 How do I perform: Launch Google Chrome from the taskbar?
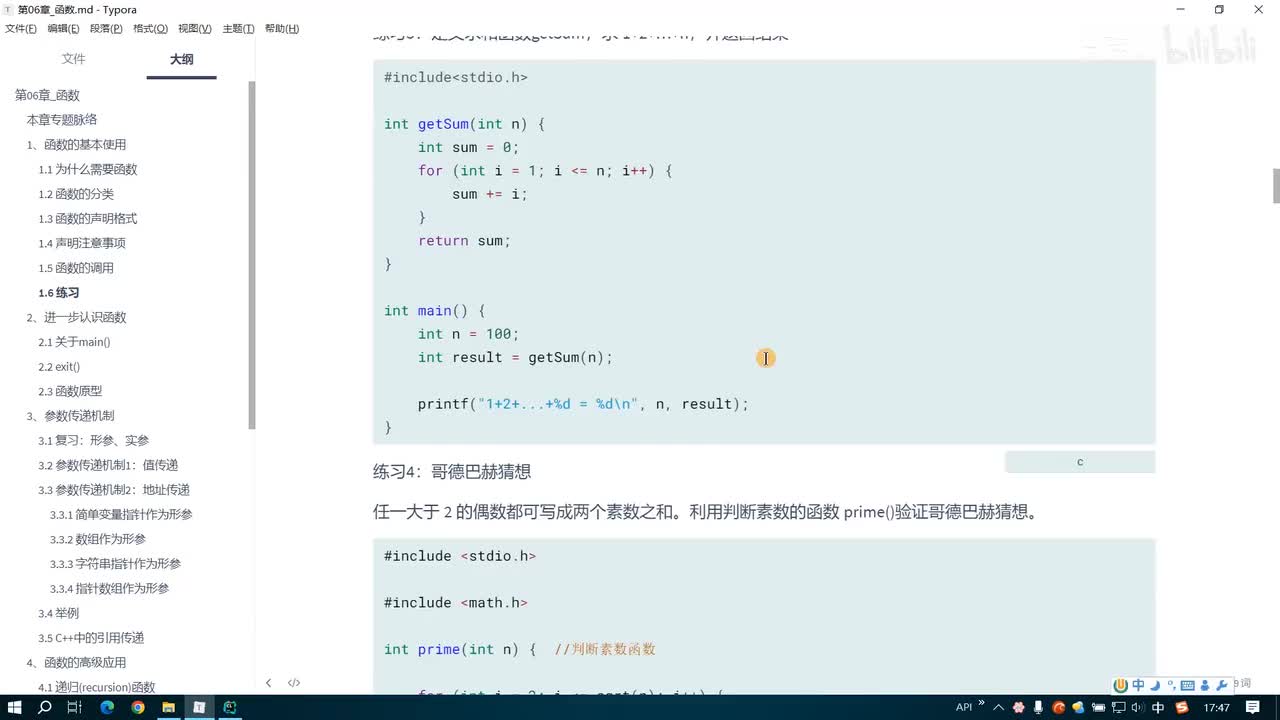(138, 707)
